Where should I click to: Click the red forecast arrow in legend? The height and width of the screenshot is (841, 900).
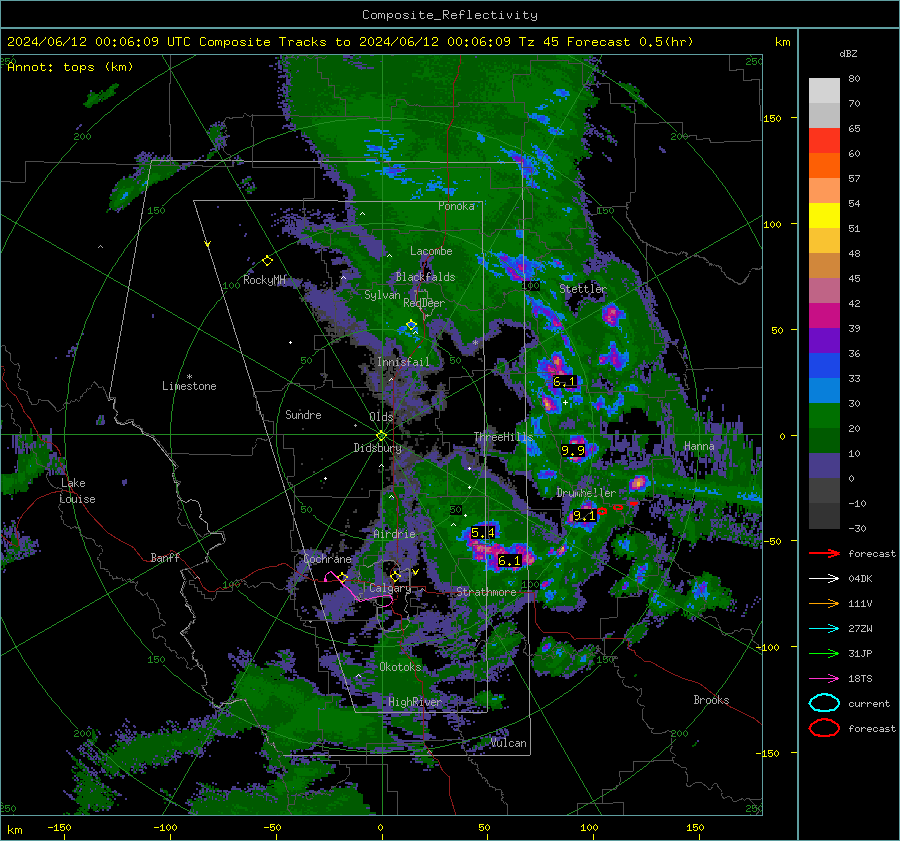[x=824, y=553]
